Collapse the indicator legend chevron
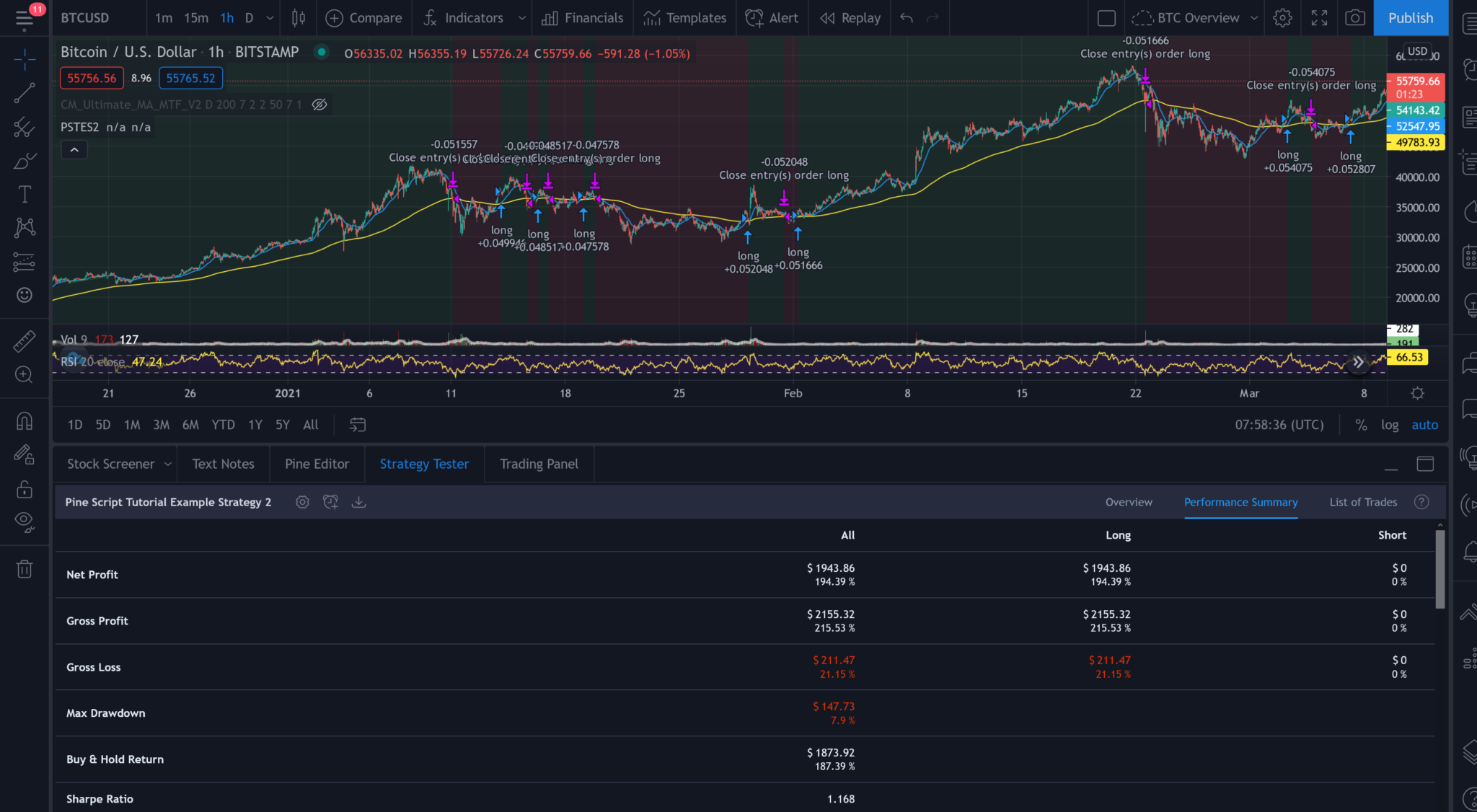 (74, 150)
